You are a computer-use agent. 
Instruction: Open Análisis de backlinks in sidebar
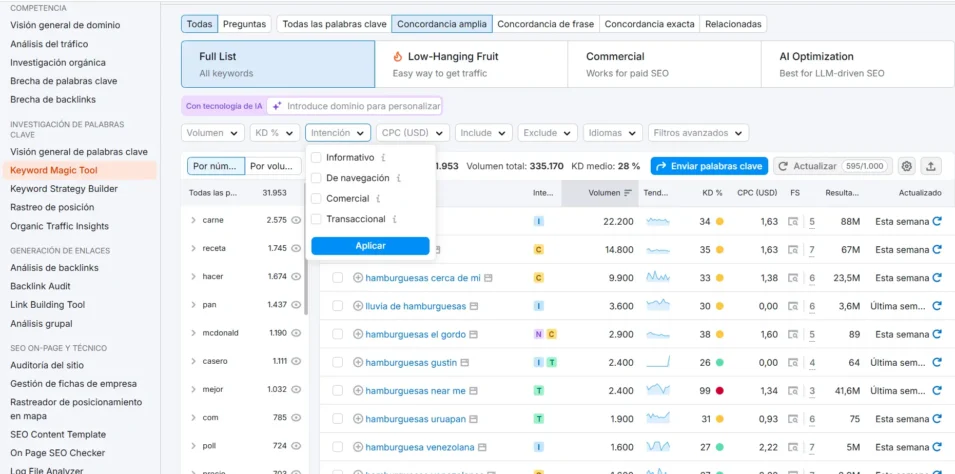click(x=54, y=267)
